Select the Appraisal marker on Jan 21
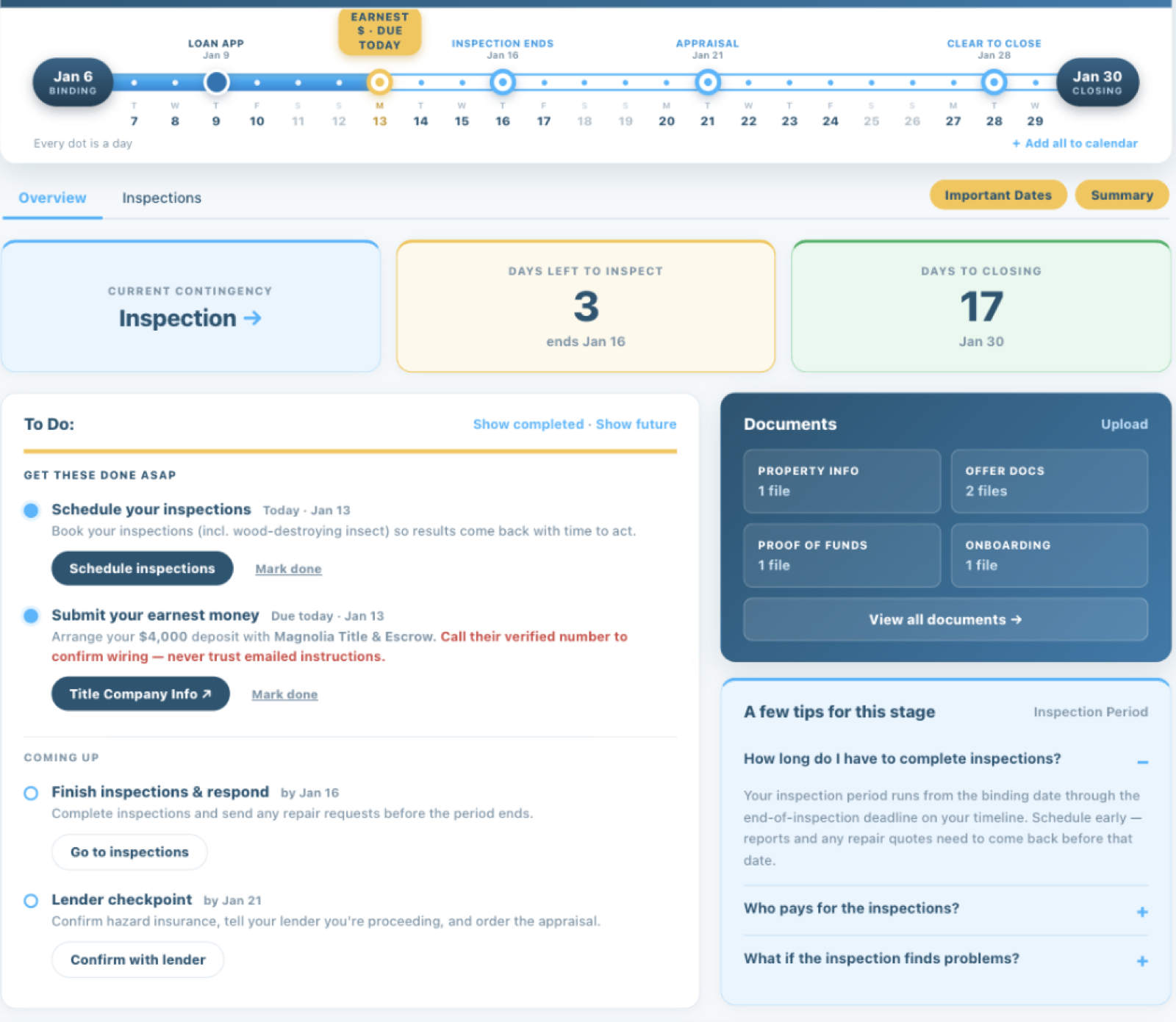The image size is (1176, 1022). click(708, 82)
